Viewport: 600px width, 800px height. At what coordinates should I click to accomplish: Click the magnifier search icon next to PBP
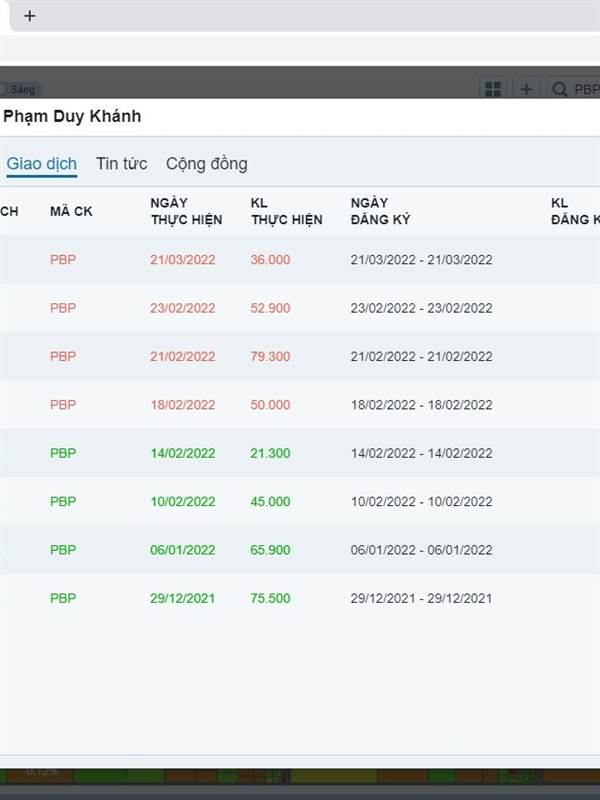tap(559, 90)
